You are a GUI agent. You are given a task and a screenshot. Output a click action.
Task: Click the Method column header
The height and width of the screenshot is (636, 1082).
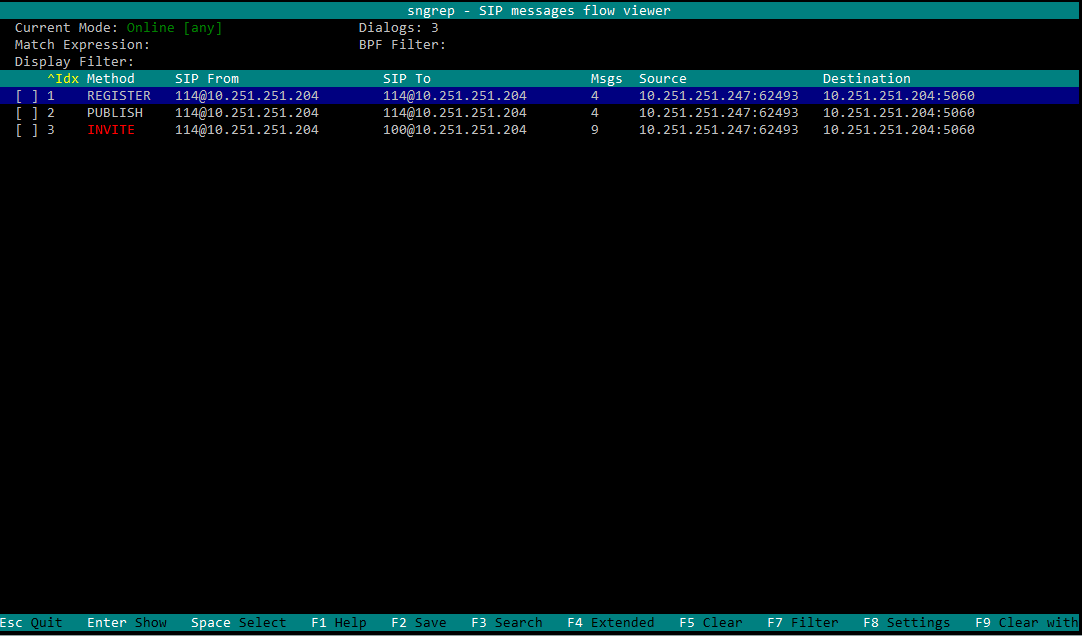click(110, 79)
